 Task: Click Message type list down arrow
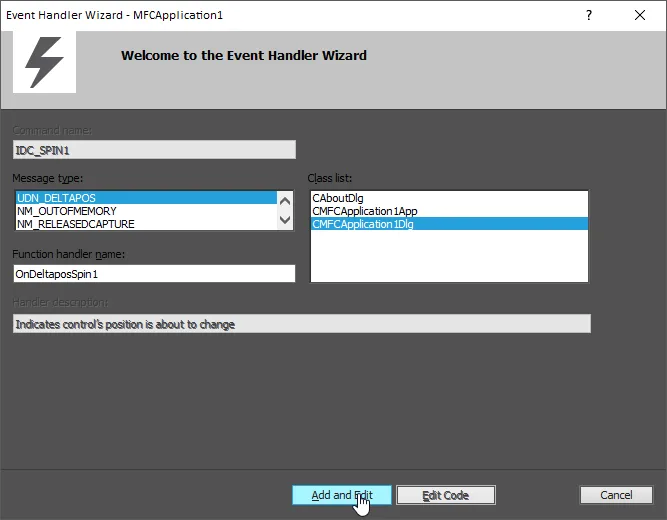tap(285, 220)
